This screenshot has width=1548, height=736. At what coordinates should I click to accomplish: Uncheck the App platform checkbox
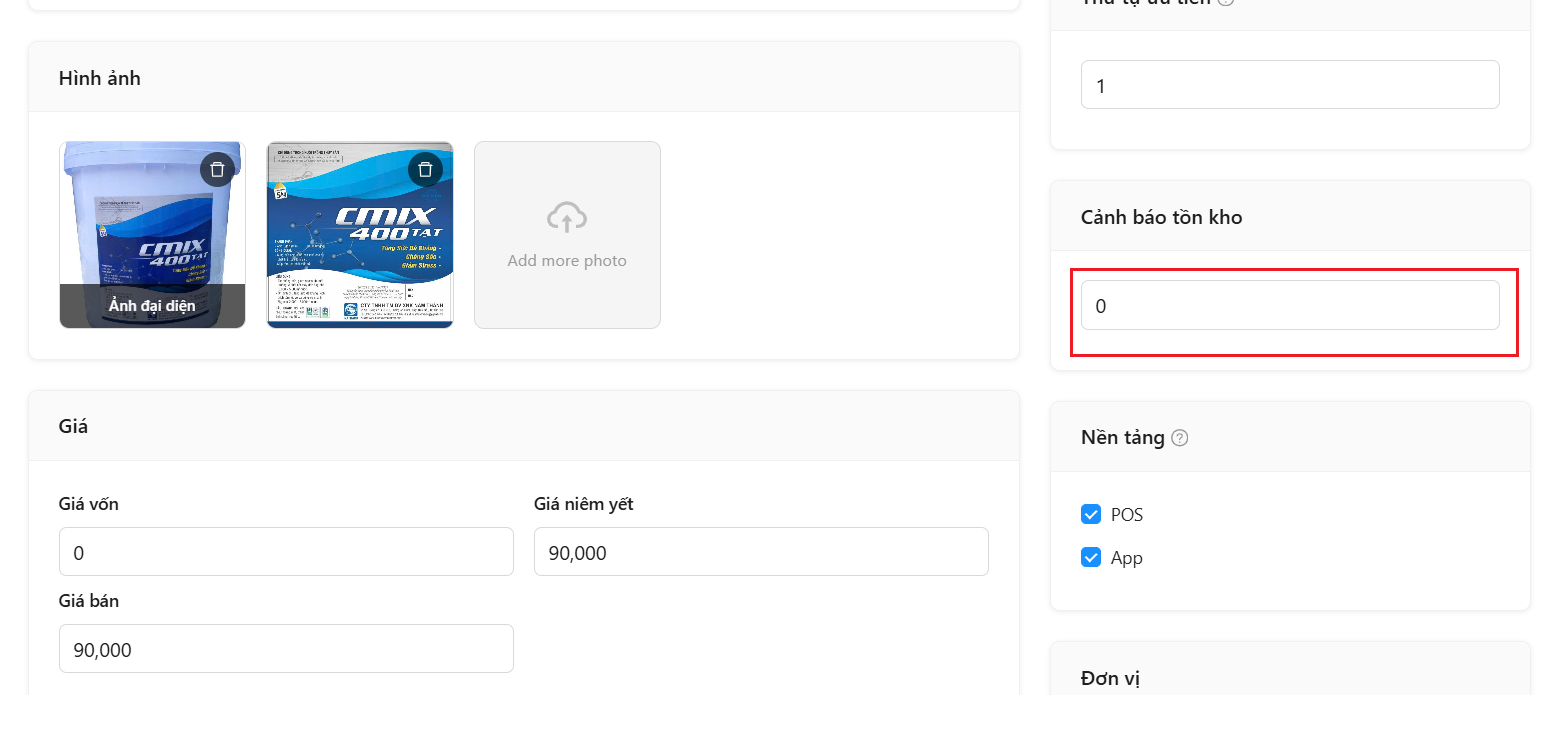pyautogui.click(x=1091, y=557)
